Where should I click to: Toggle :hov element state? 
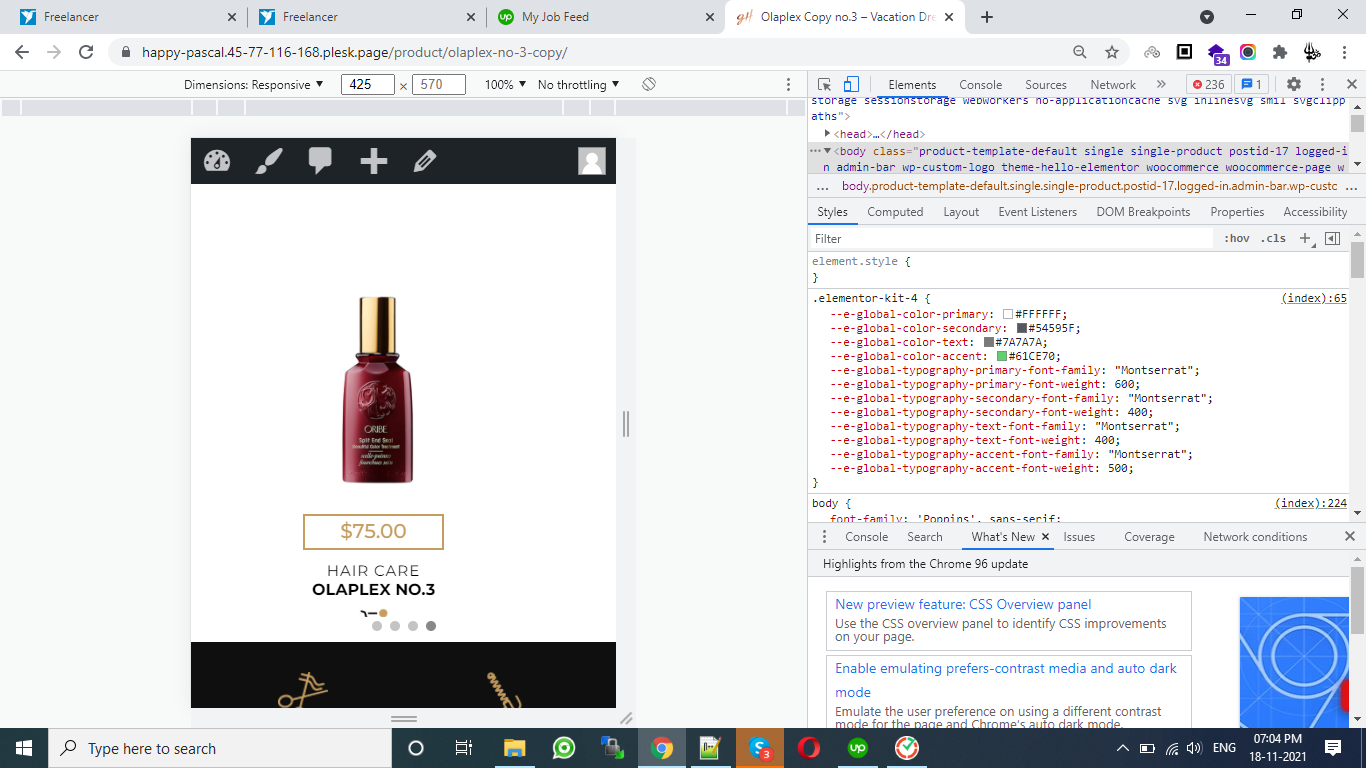pyautogui.click(x=1237, y=238)
